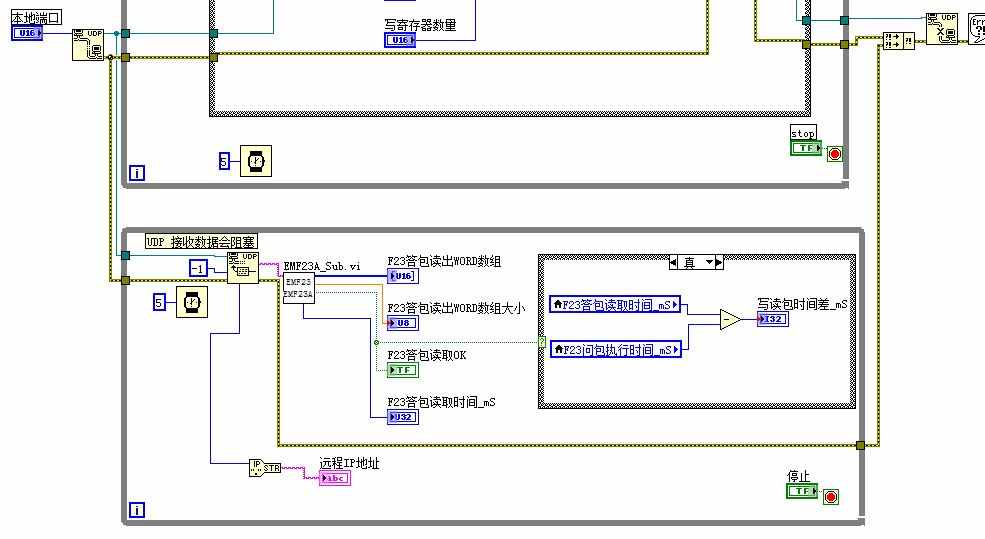Image resolution: width=985 pixels, height=539 pixels.
Task: Open the case selector dropdown showing 真
Action: 697,263
